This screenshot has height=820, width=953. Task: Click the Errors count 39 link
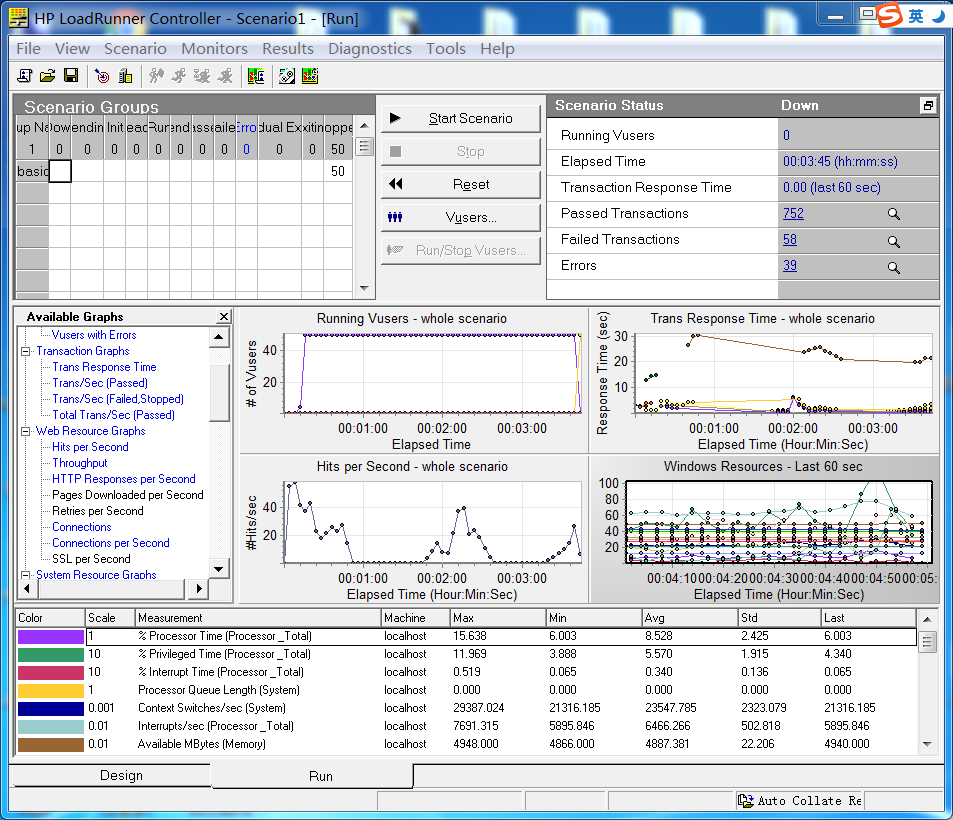pos(790,266)
